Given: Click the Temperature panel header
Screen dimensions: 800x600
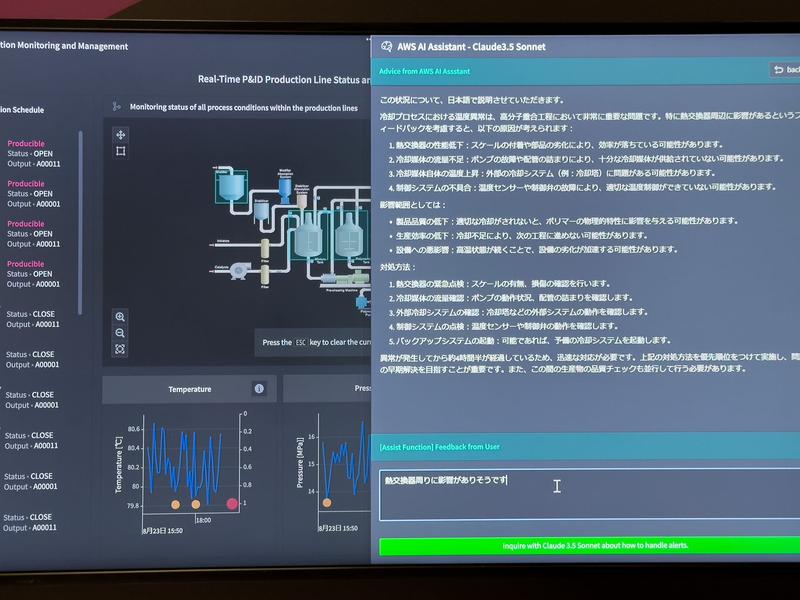Looking at the screenshot, I should tap(189, 389).
